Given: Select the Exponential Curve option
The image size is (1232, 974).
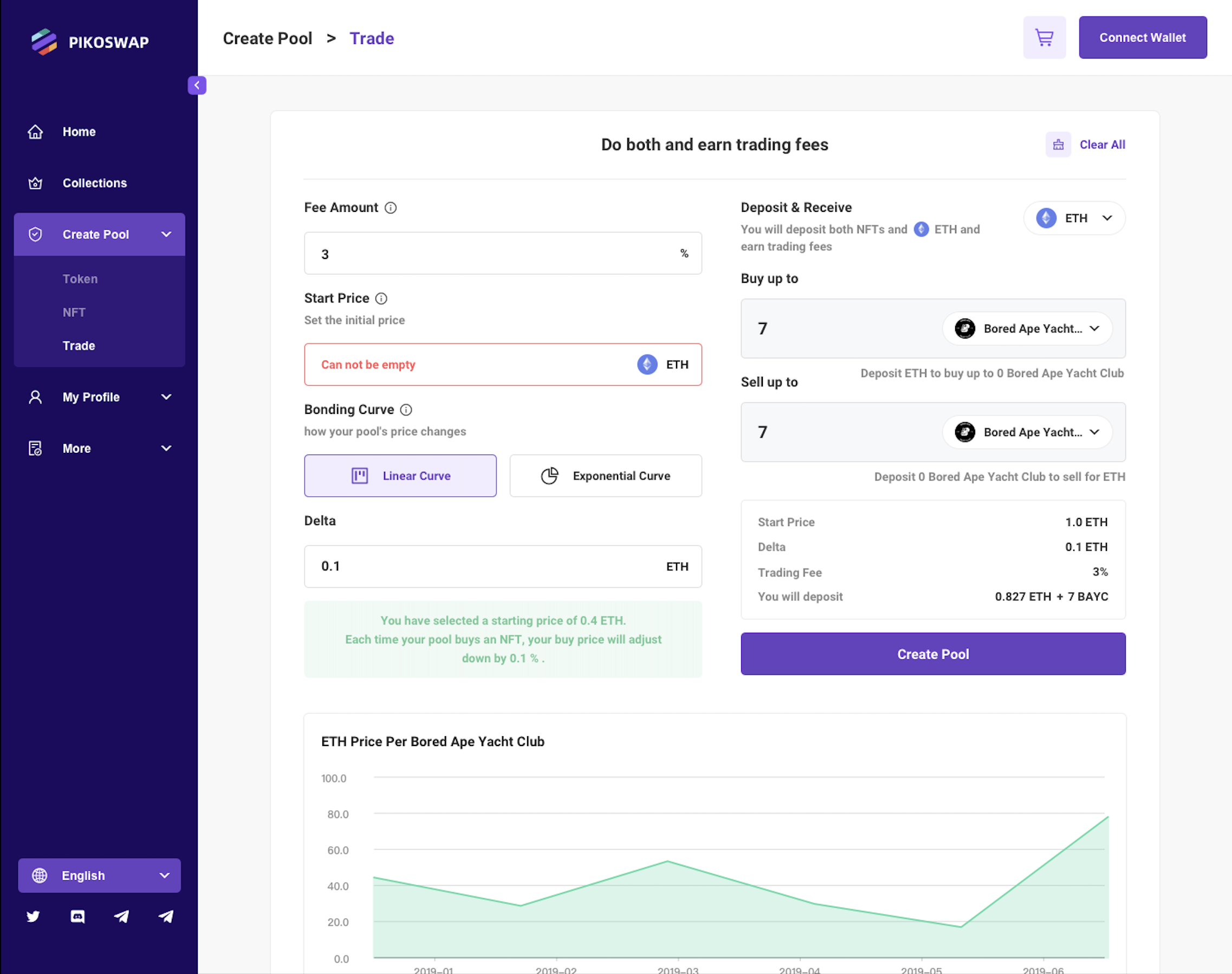Looking at the screenshot, I should click(605, 476).
